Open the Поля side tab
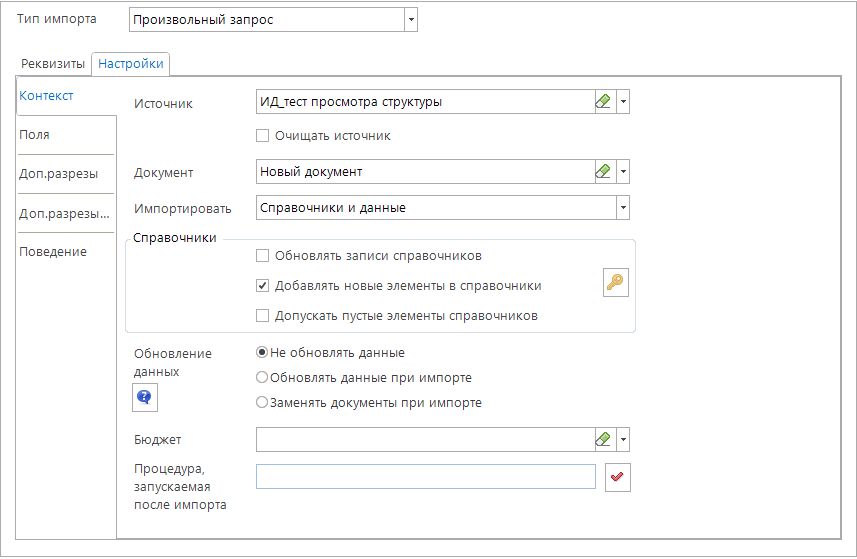Screen dimensions: 857x559 tap(35, 134)
